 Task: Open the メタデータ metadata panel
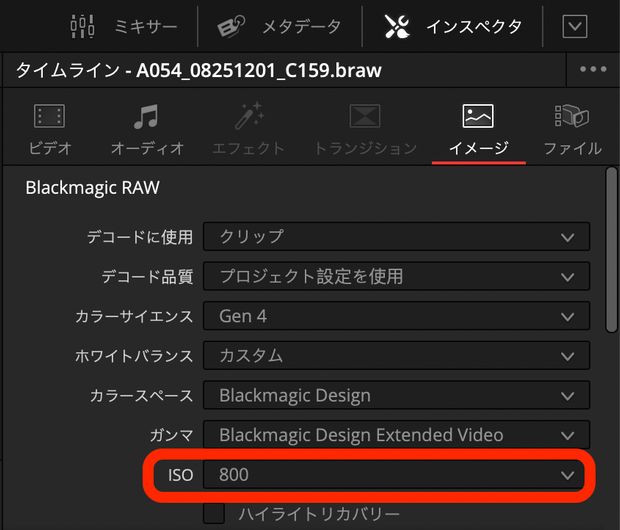click(x=279, y=26)
